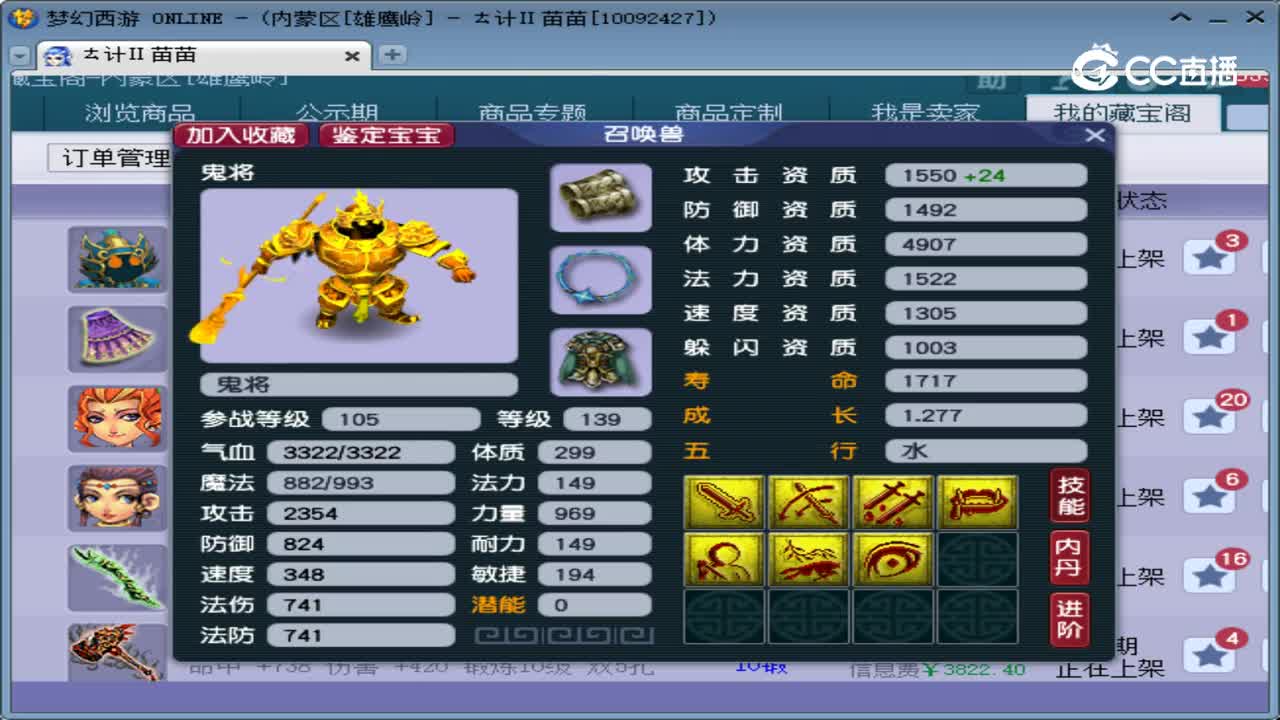Select the fourth skill icon in first row
This screenshot has height=720, width=1280.
pos(978,502)
